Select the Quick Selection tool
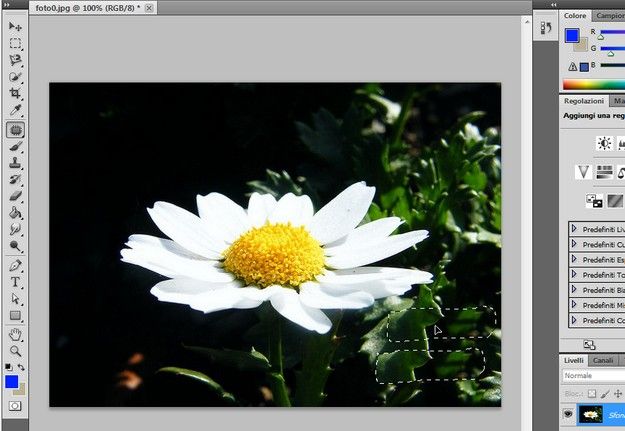The width and height of the screenshot is (625, 431). [x=15, y=77]
